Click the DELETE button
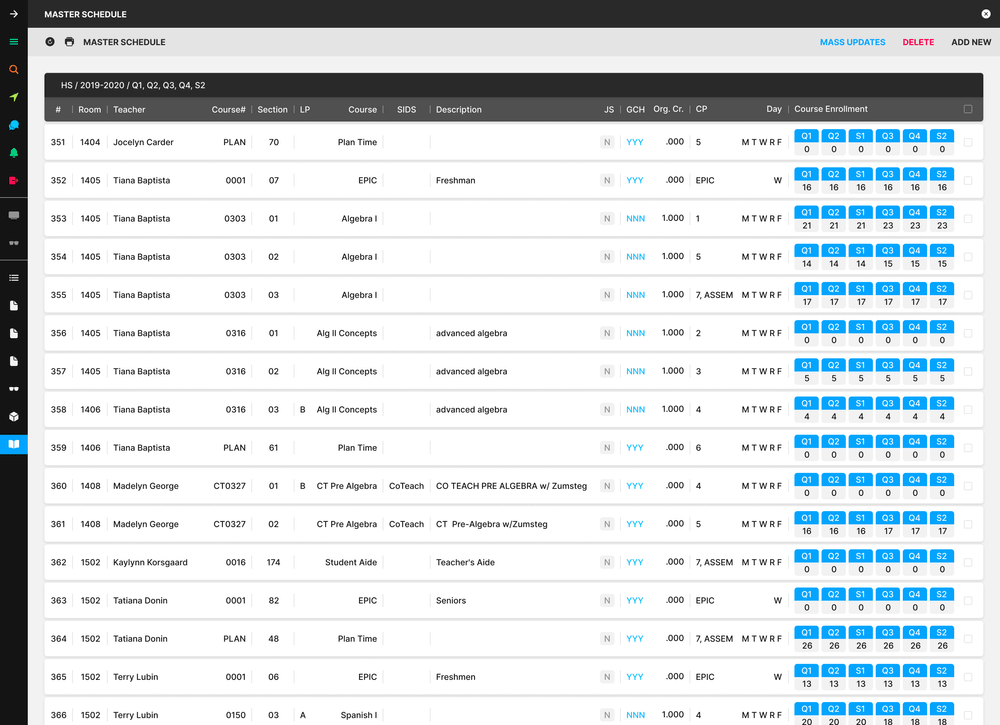 [x=918, y=42]
